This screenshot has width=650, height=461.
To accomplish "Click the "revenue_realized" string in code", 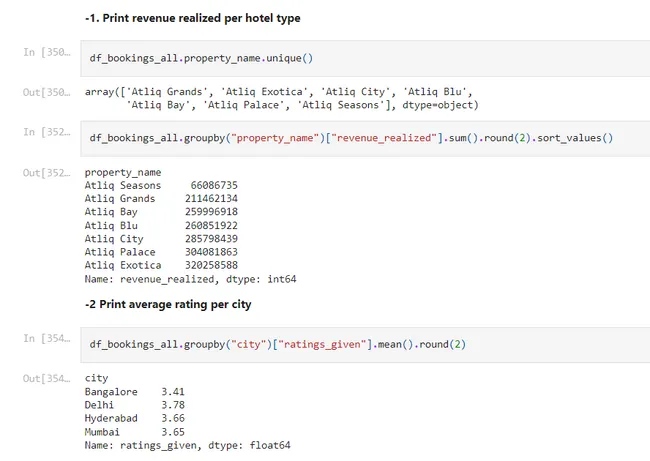I will click(x=384, y=138).
